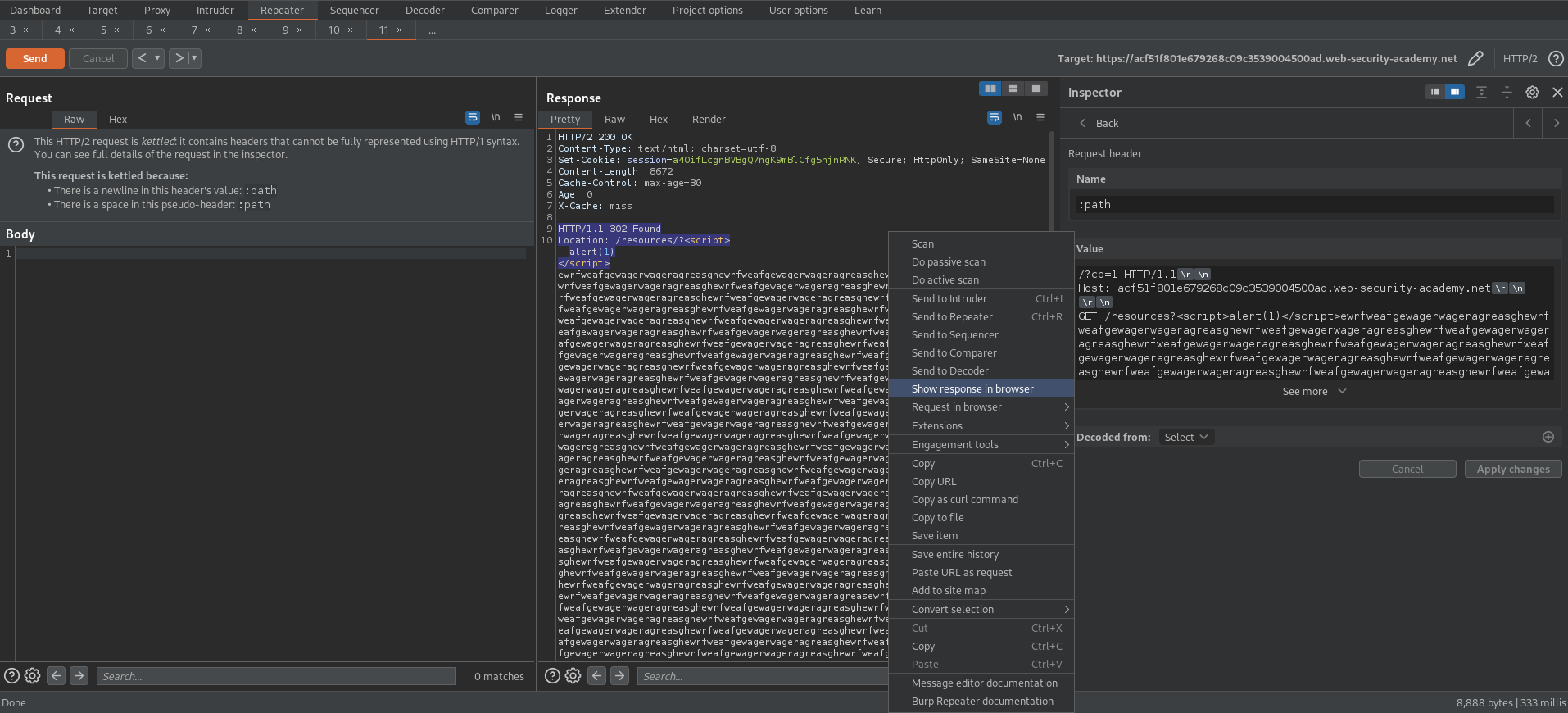The width and height of the screenshot is (1568, 713).
Task: Open the Request search settings gear
Action: click(32, 676)
